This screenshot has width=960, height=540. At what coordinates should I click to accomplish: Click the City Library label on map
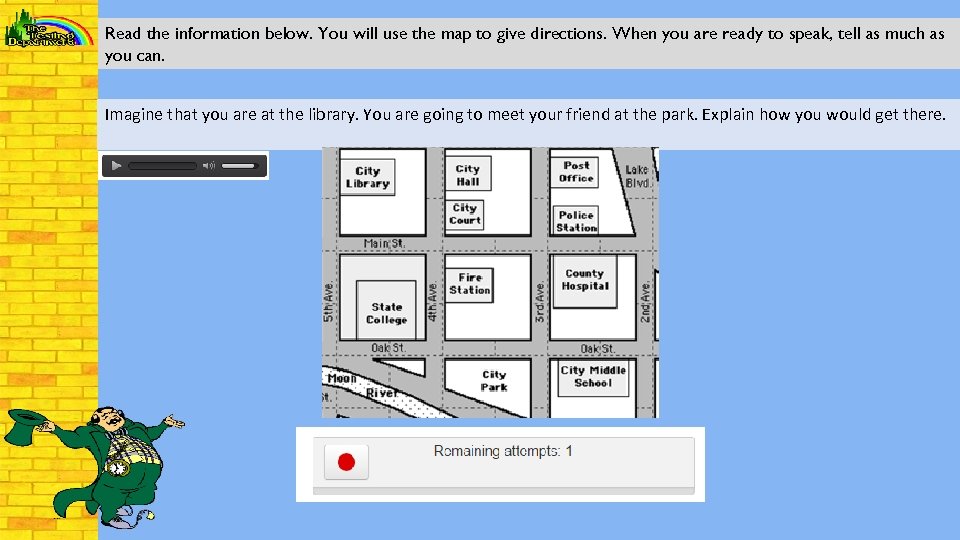point(367,177)
